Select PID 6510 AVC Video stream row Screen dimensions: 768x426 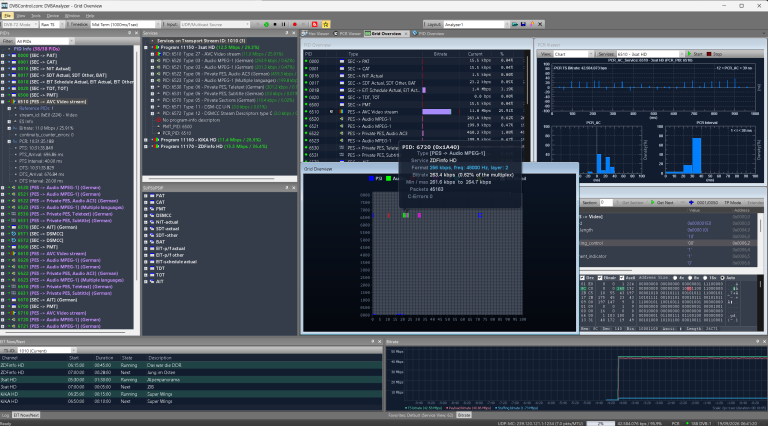[414, 112]
